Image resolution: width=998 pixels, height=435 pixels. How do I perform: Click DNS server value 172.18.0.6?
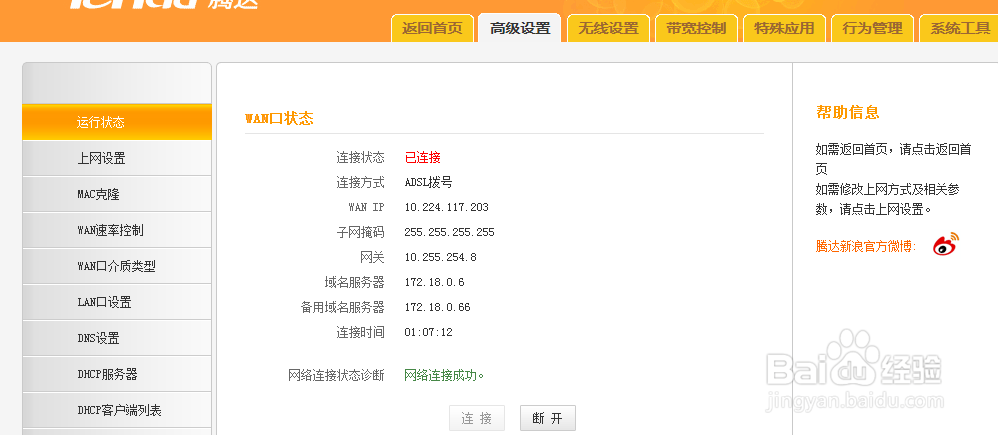click(435, 282)
